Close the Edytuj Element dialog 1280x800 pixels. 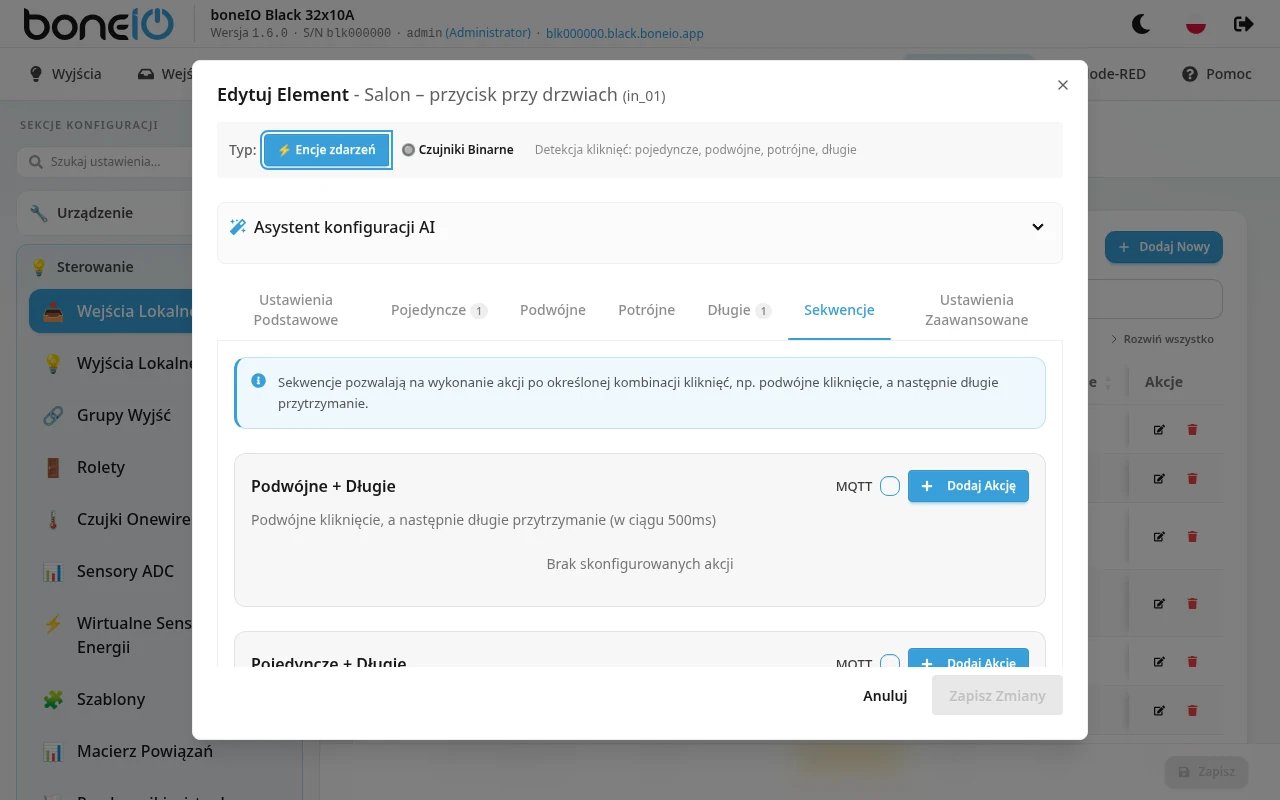1063,85
